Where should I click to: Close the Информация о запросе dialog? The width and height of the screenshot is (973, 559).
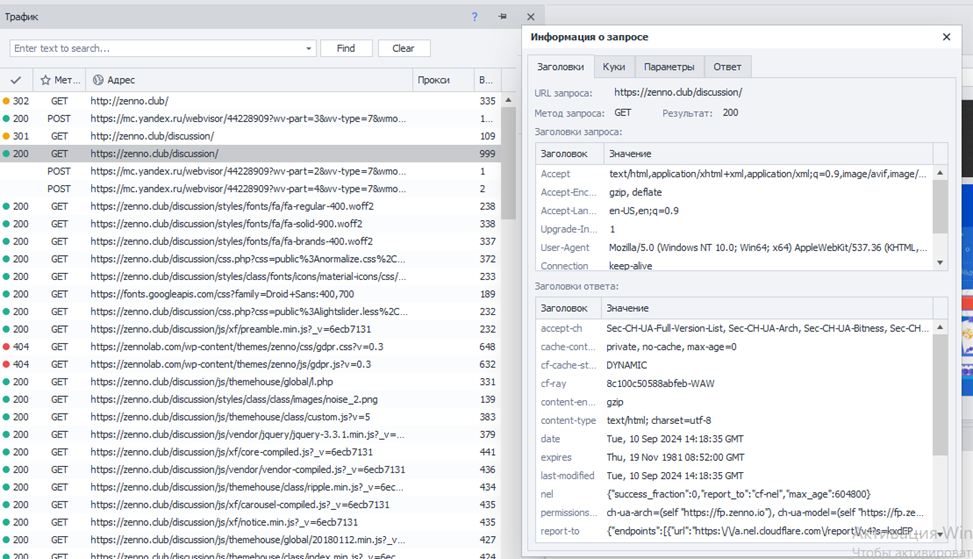(946, 37)
